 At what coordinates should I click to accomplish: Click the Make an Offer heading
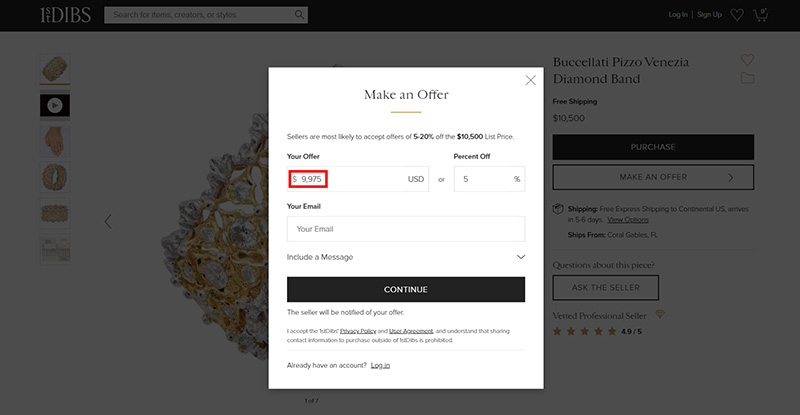point(406,94)
